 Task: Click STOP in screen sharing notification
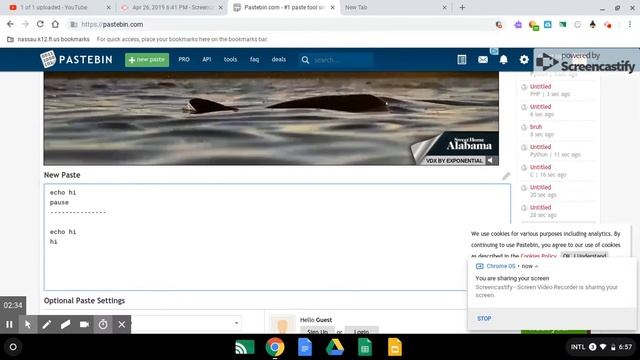(484, 318)
